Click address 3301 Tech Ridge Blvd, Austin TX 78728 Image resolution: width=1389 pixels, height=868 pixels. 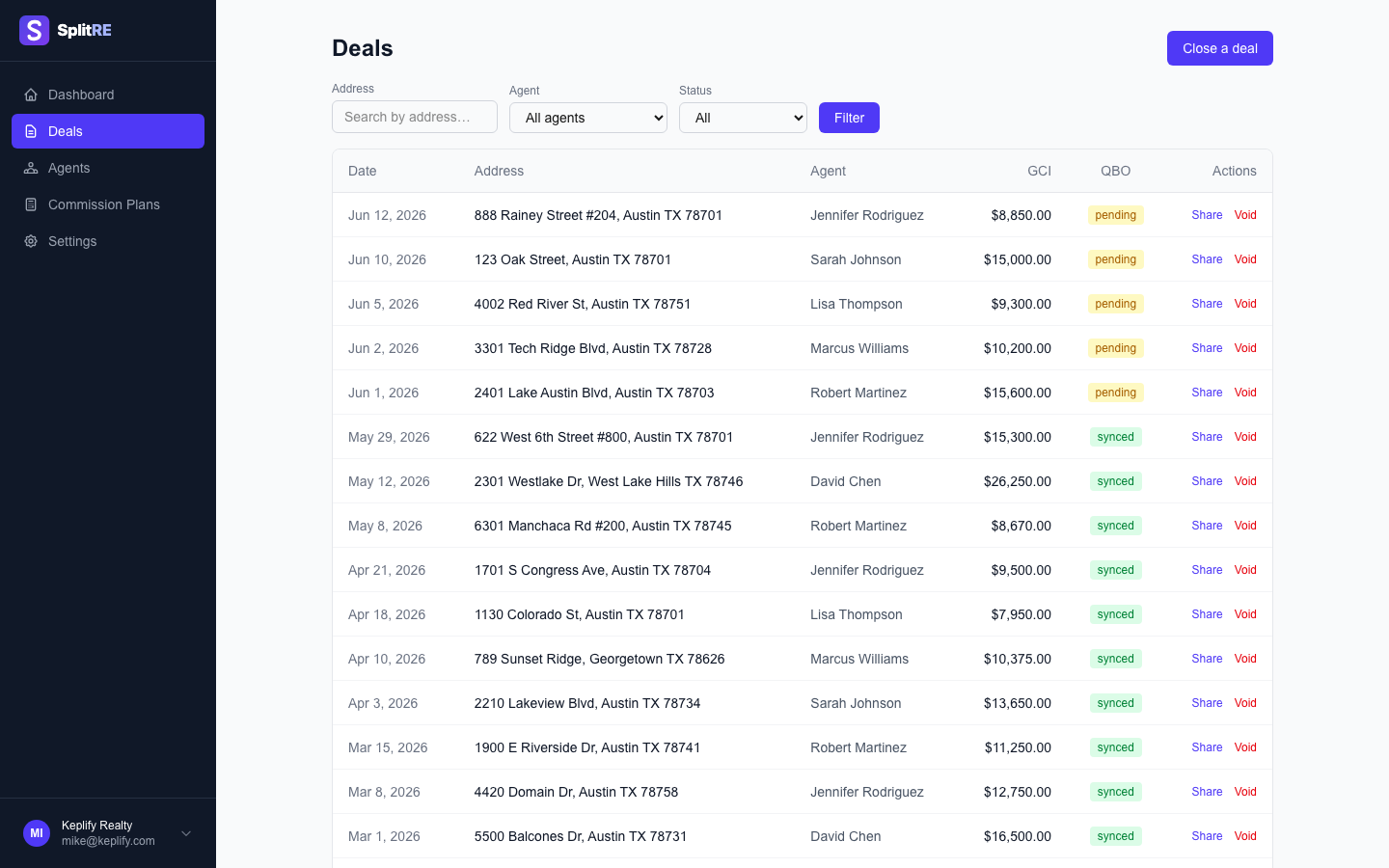593,348
